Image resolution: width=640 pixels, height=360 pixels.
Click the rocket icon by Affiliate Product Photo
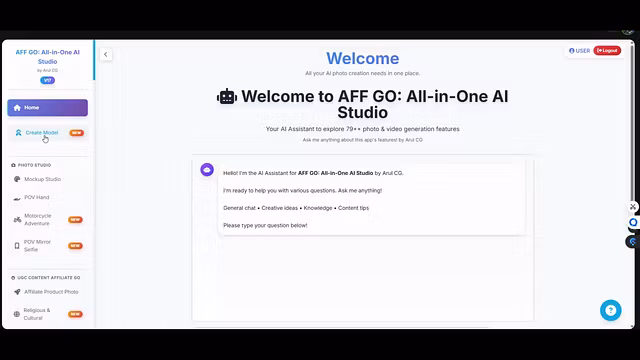[x=17, y=292]
